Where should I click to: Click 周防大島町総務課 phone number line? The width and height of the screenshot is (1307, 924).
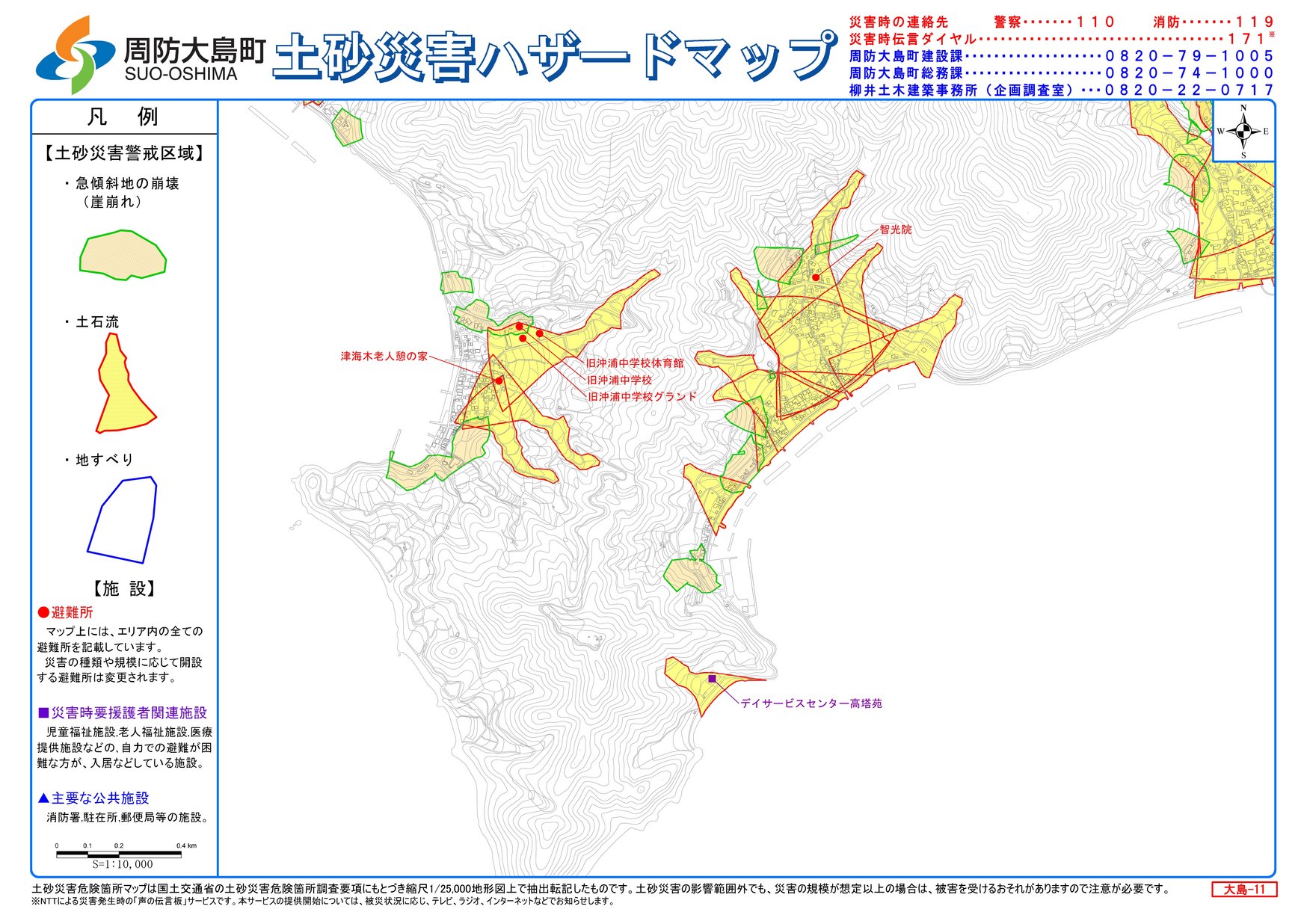(1062, 73)
